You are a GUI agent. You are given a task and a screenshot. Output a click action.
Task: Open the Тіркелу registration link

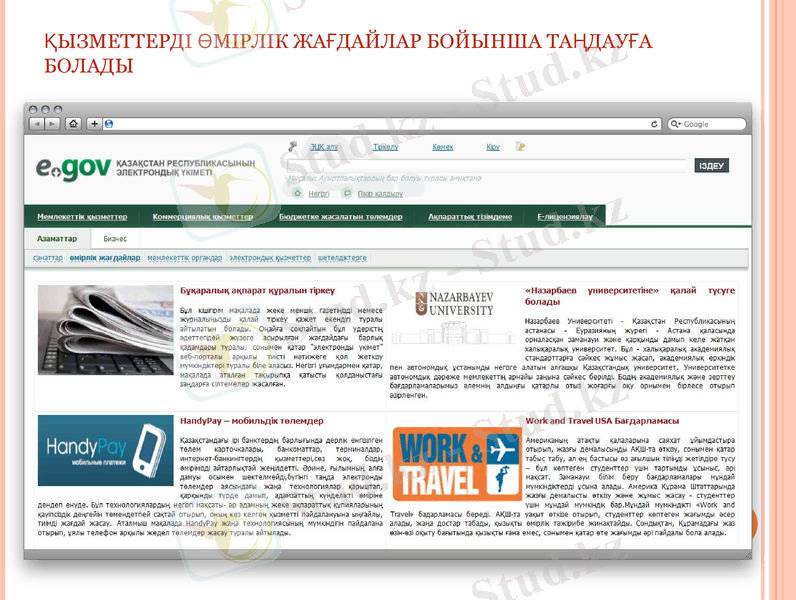point(386,147)
